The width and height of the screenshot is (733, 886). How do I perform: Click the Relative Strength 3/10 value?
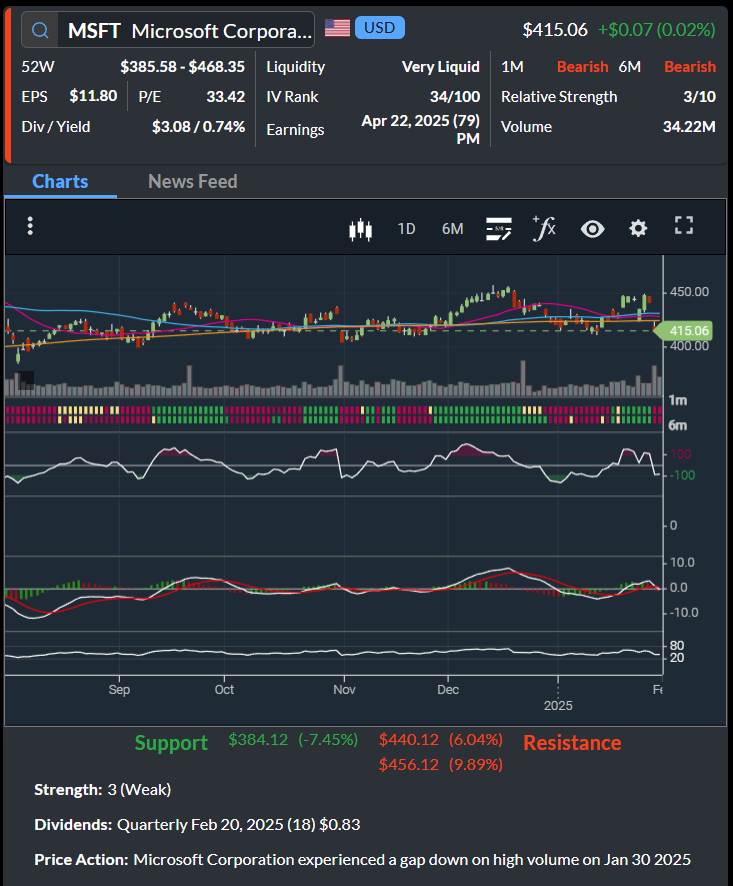[x=700, y=97]
